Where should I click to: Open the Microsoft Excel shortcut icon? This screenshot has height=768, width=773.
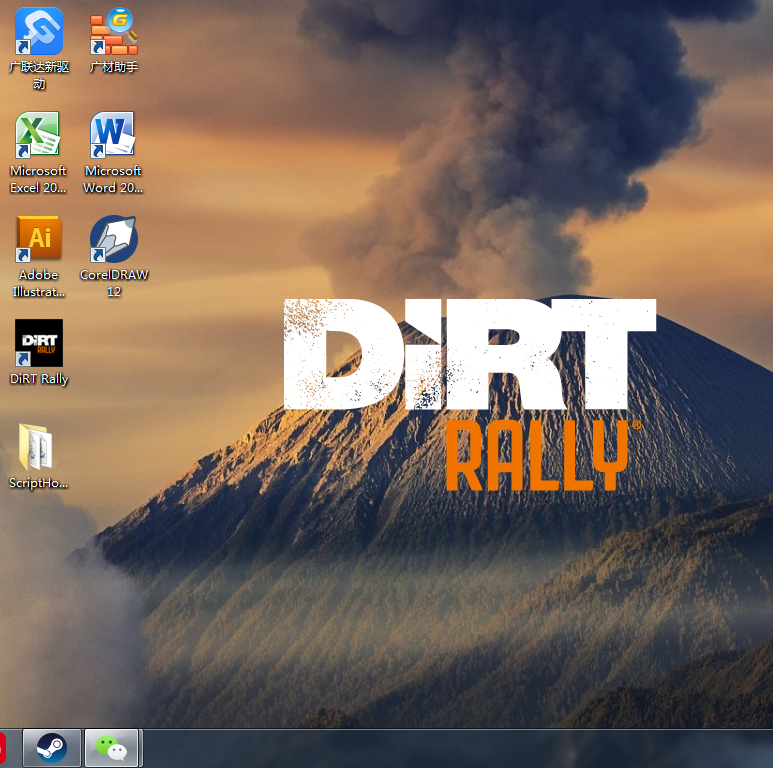point(37,135)
